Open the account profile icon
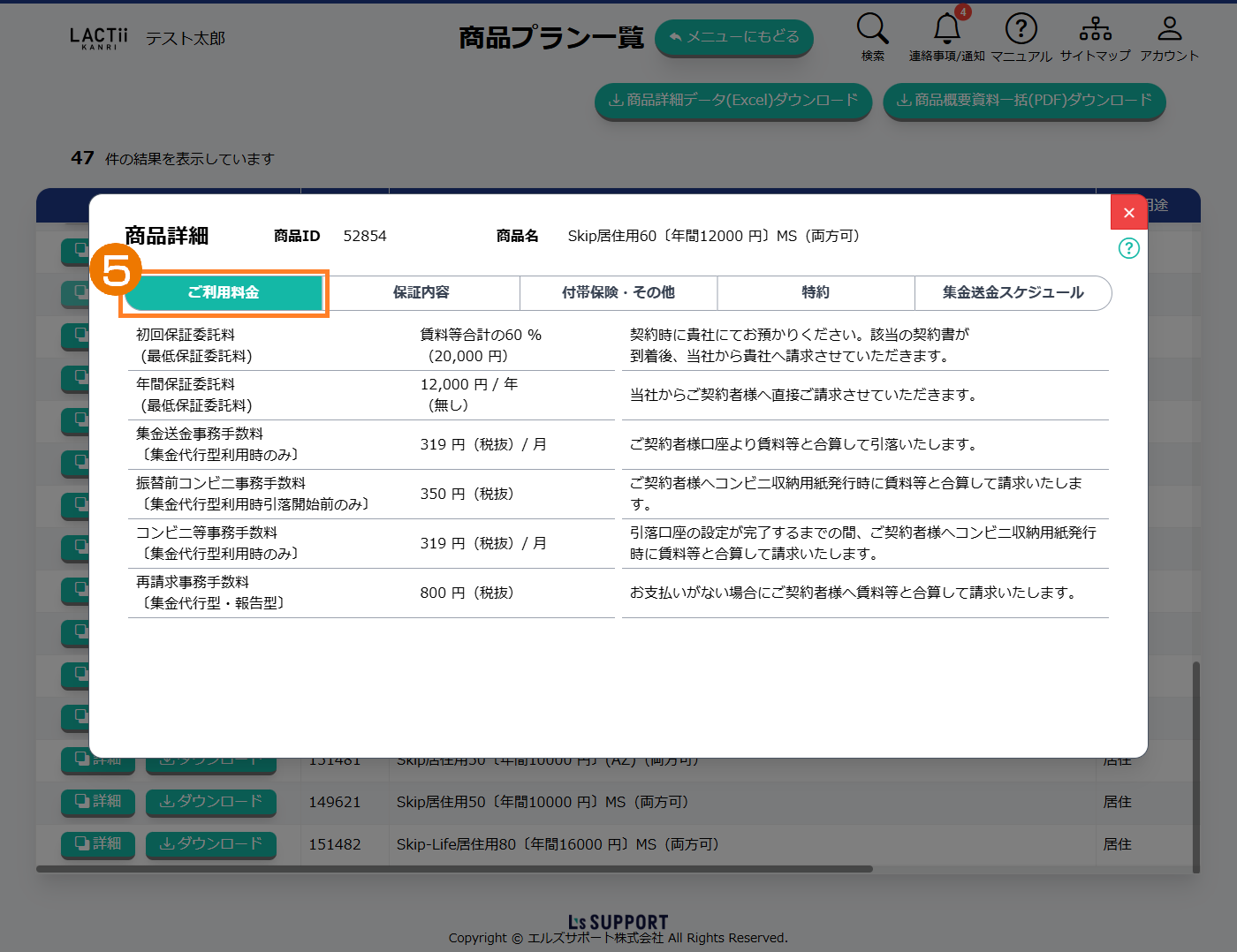The width and height of the screenshot is (1237, 952). click(x=1169, y=29)
